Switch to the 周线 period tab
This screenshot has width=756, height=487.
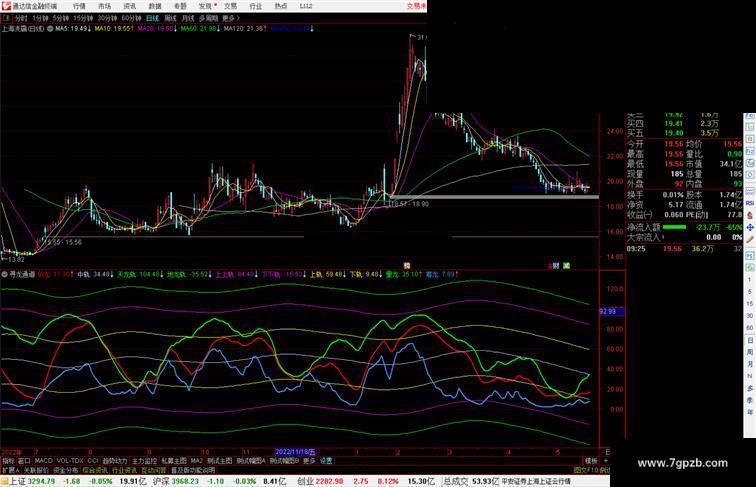click(x=170, y=18)
